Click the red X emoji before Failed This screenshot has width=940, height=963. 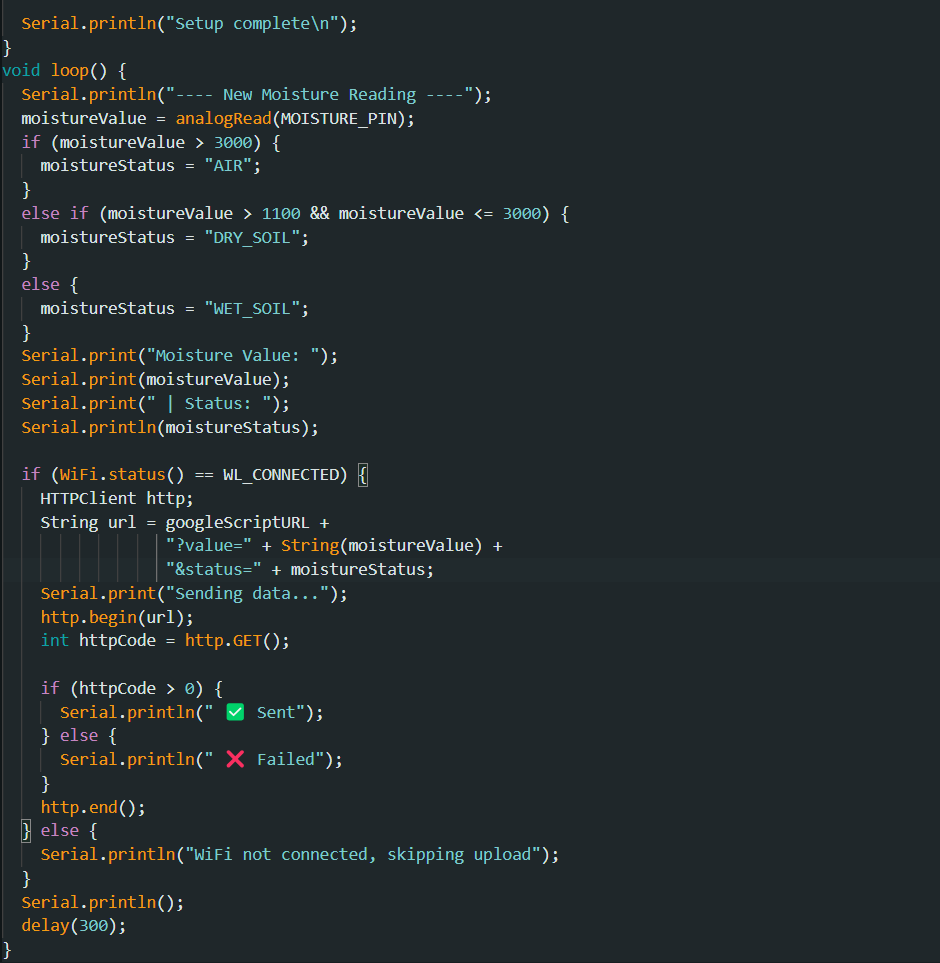coord(235,759)
